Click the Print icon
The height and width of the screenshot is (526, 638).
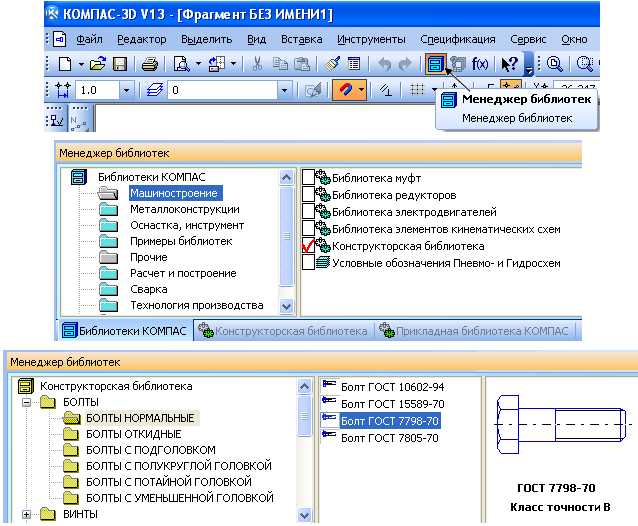[x=150, y=64]
